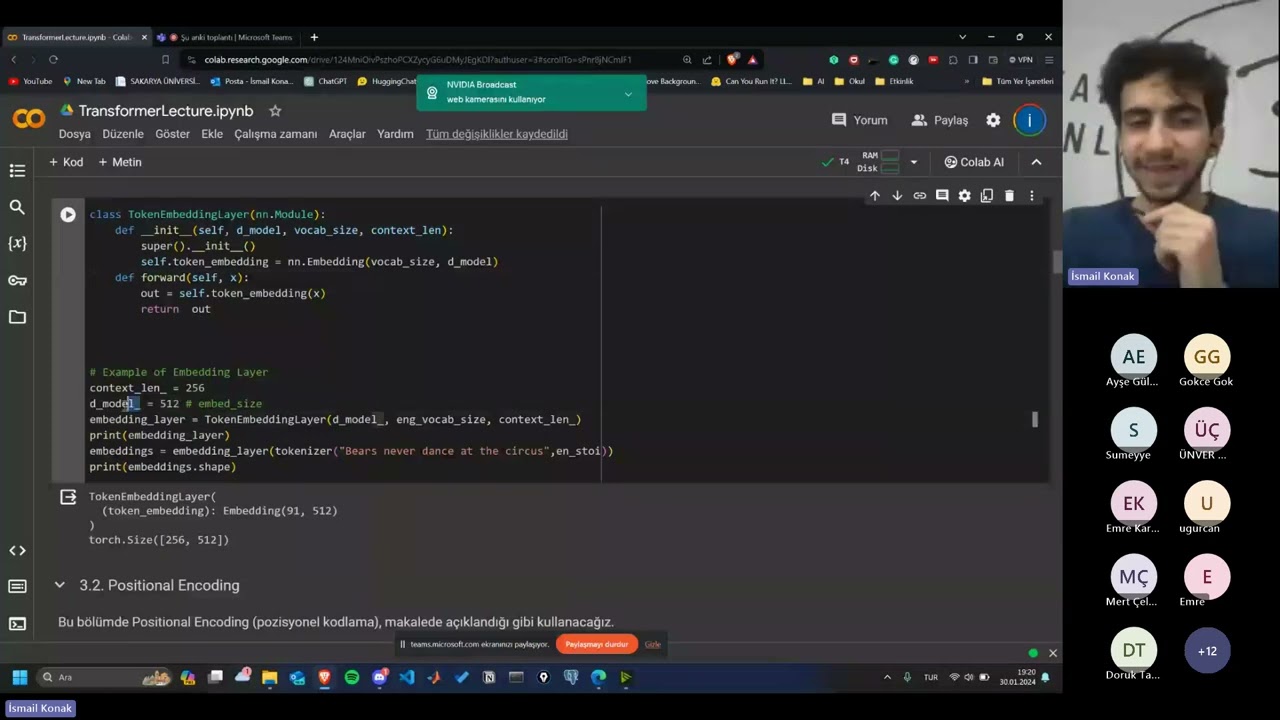Open the search panel in Colab sidebar
Viewport: 1280px width, 720px height.
pos(17,207)
